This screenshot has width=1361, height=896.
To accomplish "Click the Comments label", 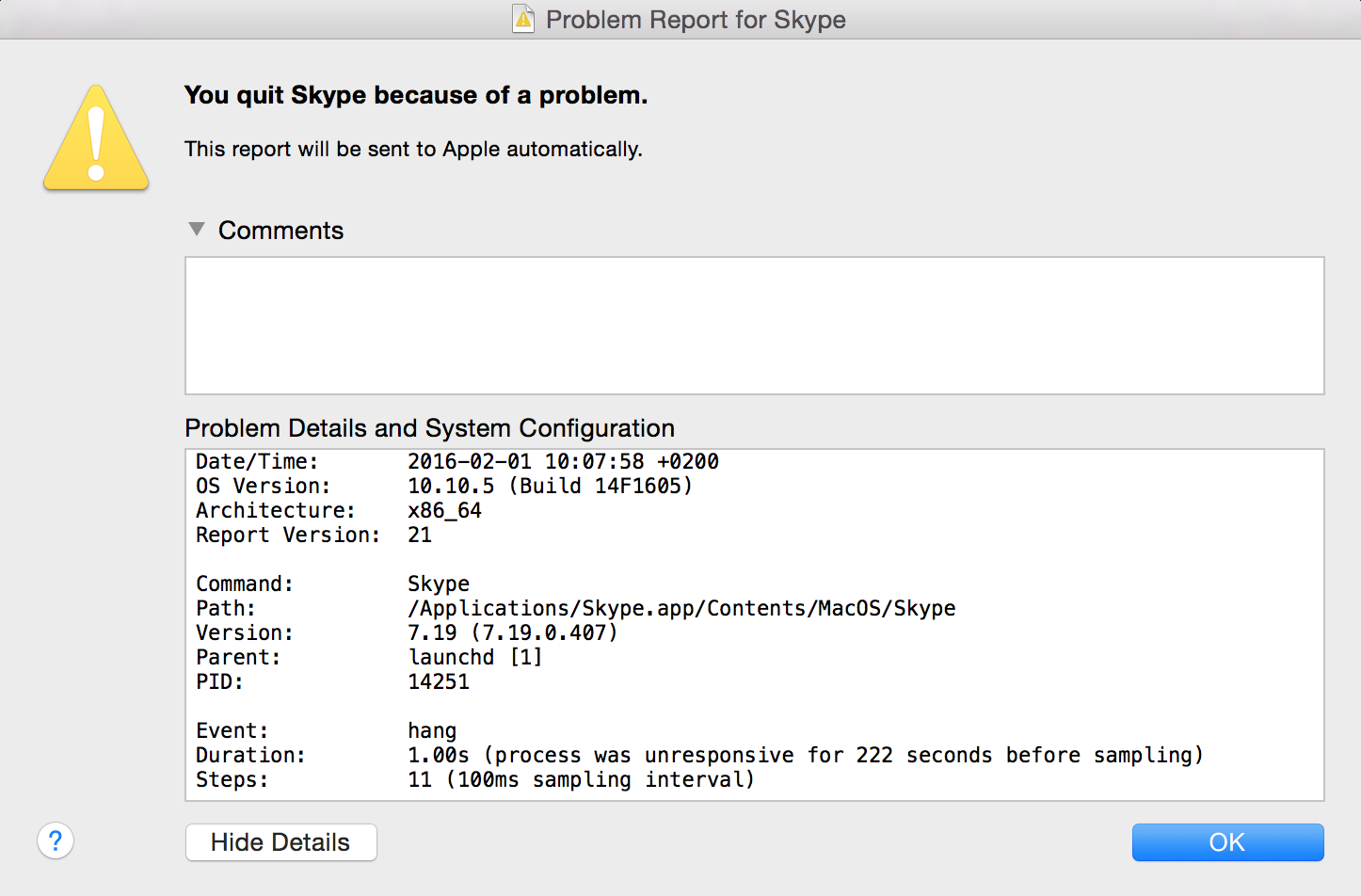I will click(280, 231).
